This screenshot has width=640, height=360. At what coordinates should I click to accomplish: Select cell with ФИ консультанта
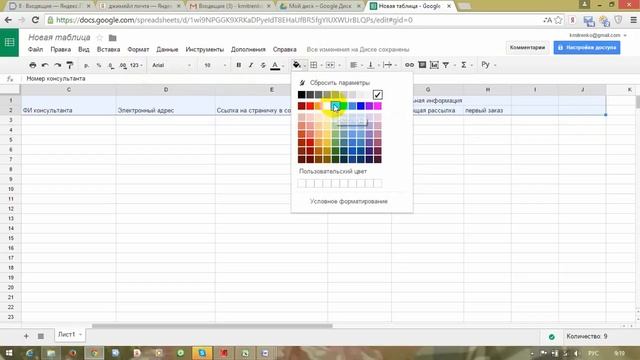coord(69,110)
